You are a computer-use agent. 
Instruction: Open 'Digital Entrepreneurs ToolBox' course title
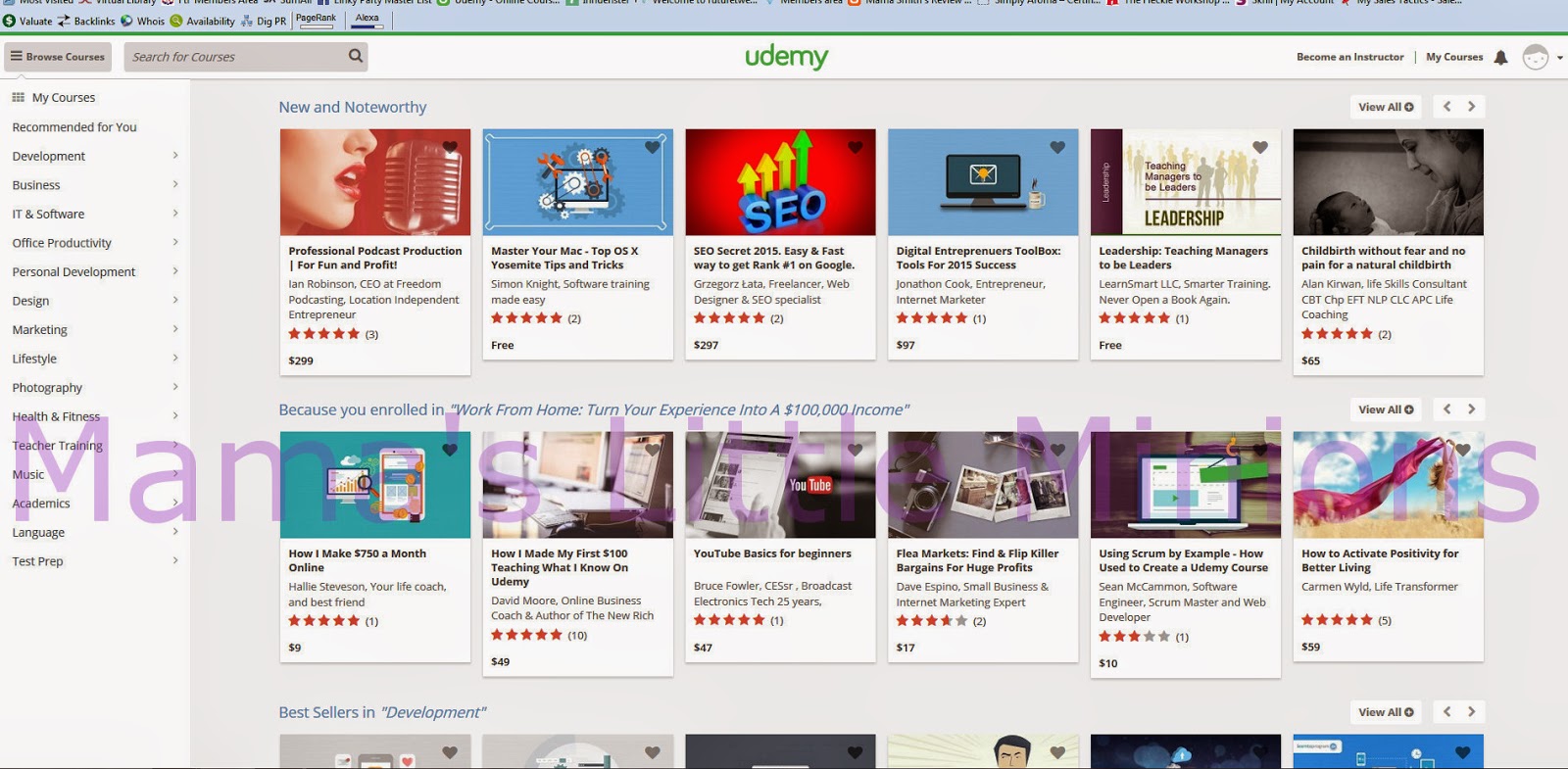(978, 258)
